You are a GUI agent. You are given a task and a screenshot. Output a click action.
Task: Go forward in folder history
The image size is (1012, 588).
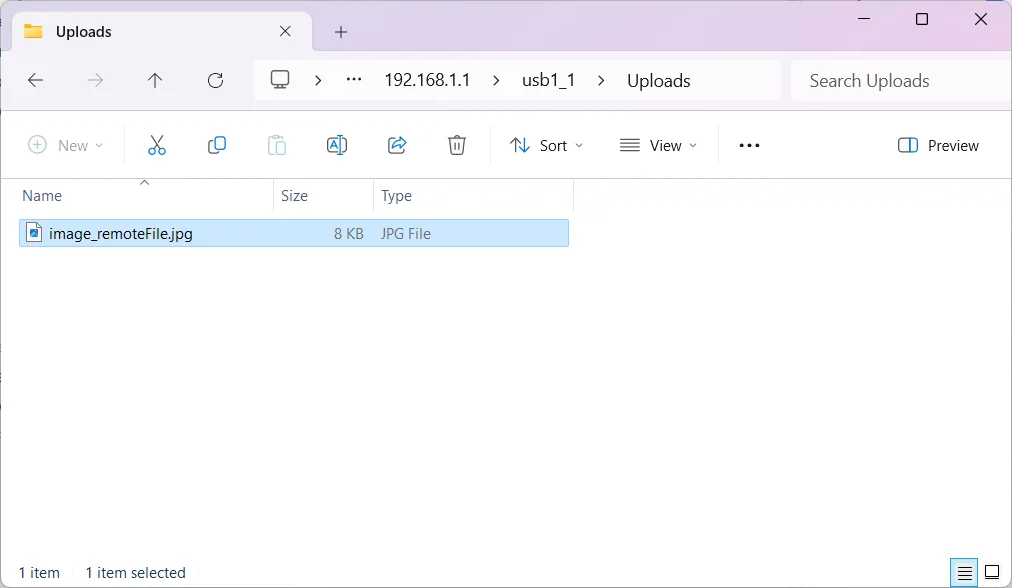(x=95, y=80)
